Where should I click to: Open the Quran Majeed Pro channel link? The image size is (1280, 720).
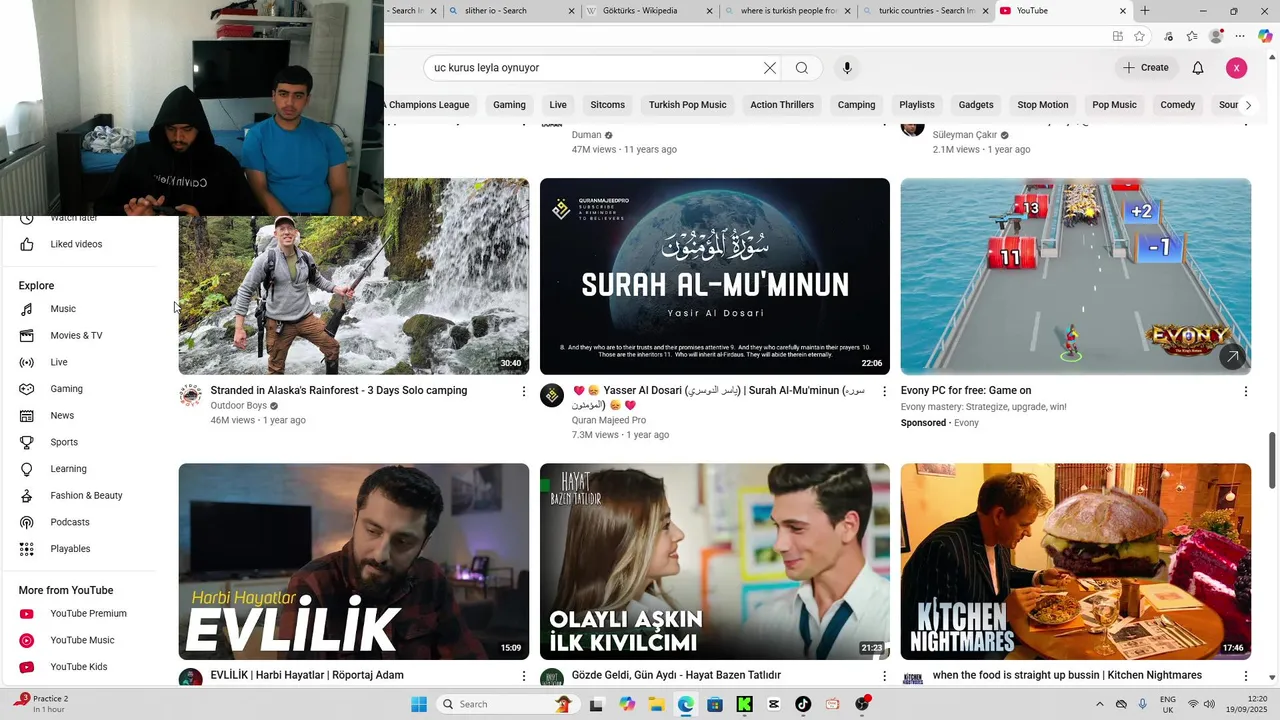[609, 420]
